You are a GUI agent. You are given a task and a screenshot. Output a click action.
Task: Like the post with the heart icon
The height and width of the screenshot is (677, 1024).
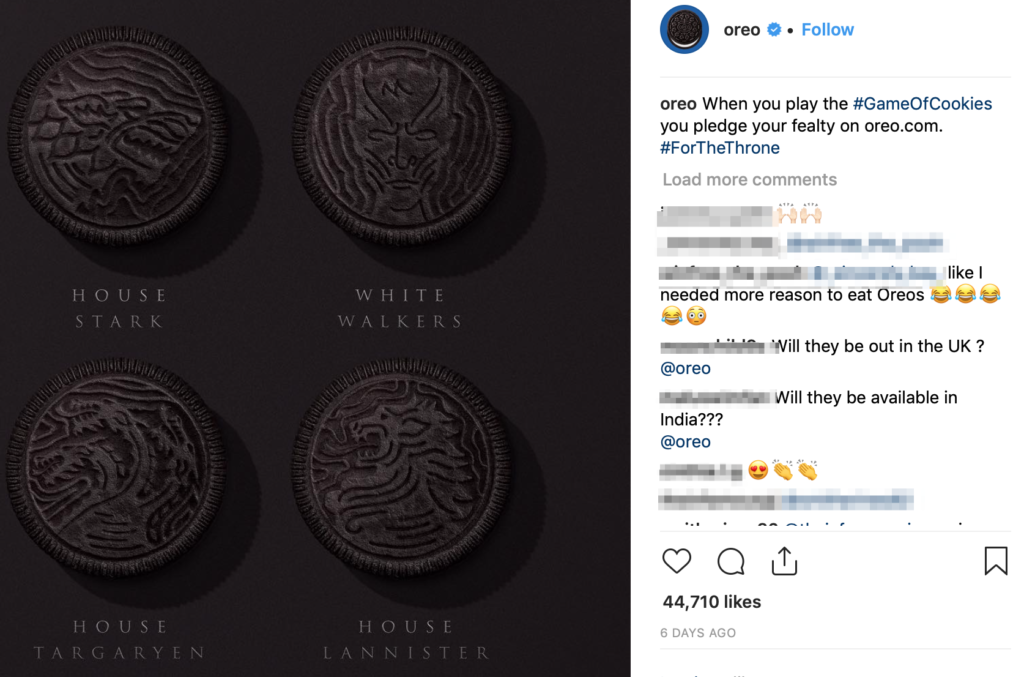[677, 561]
